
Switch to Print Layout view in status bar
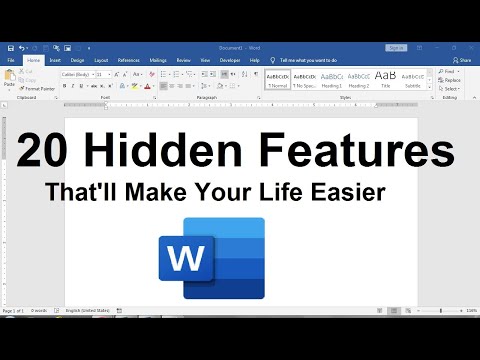coord(394,311)
